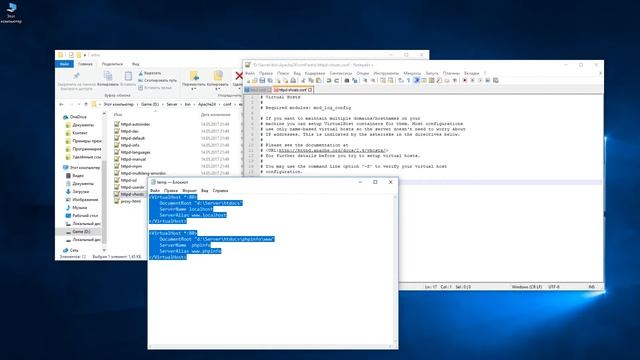Click Имя column header in Explorer
The image size is (640, 360).
(x=118, y=115)
